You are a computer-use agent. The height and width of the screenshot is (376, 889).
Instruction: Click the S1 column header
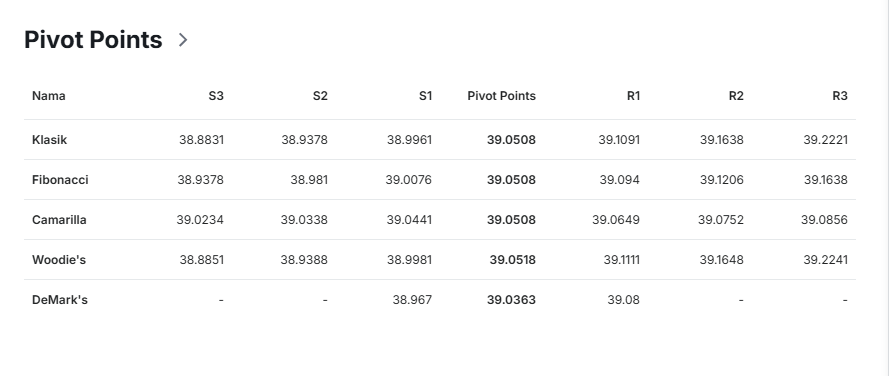pos(425,96)
